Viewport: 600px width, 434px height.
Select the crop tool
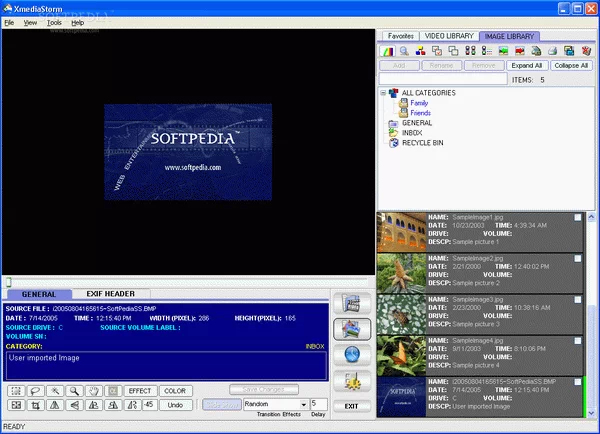pos(35,405)
